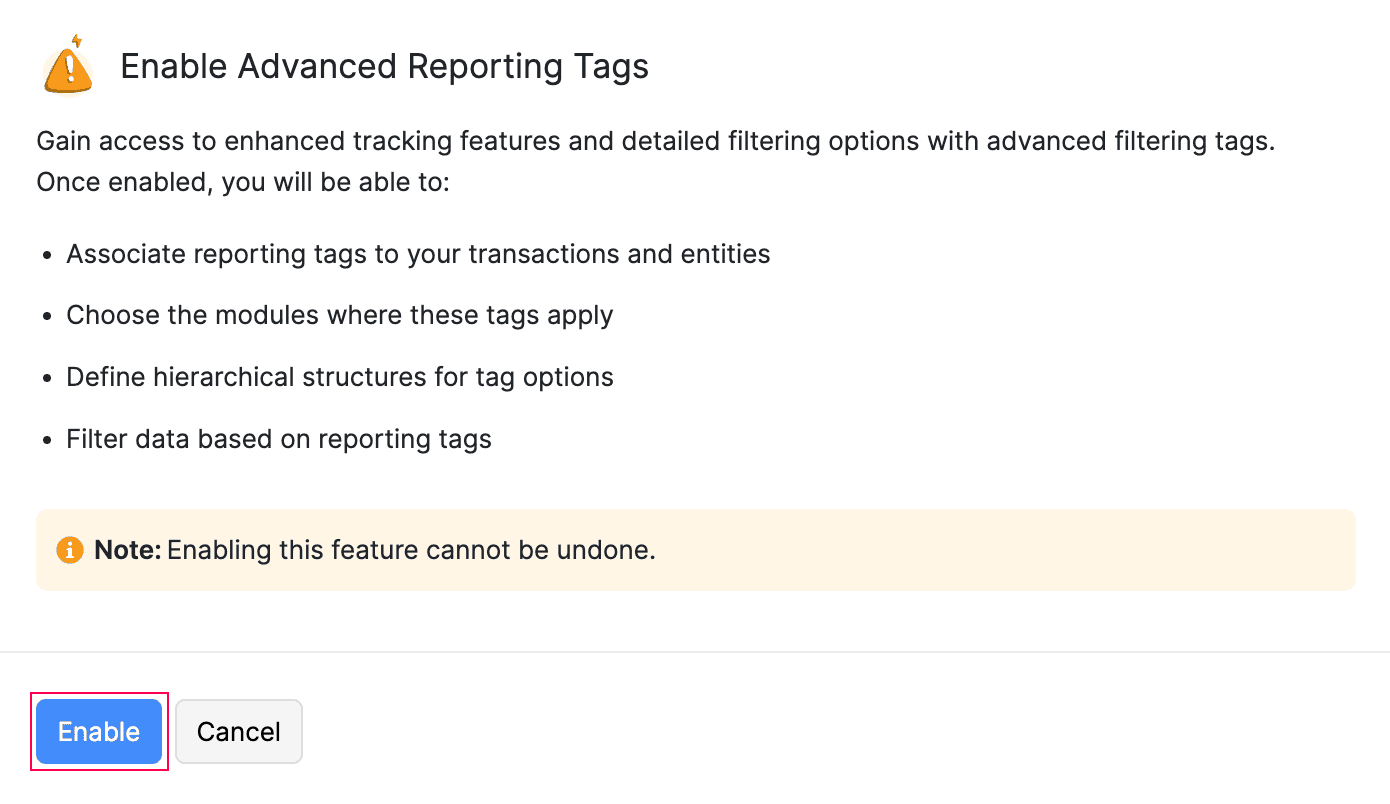Click the bullet about filtering data

279,439
